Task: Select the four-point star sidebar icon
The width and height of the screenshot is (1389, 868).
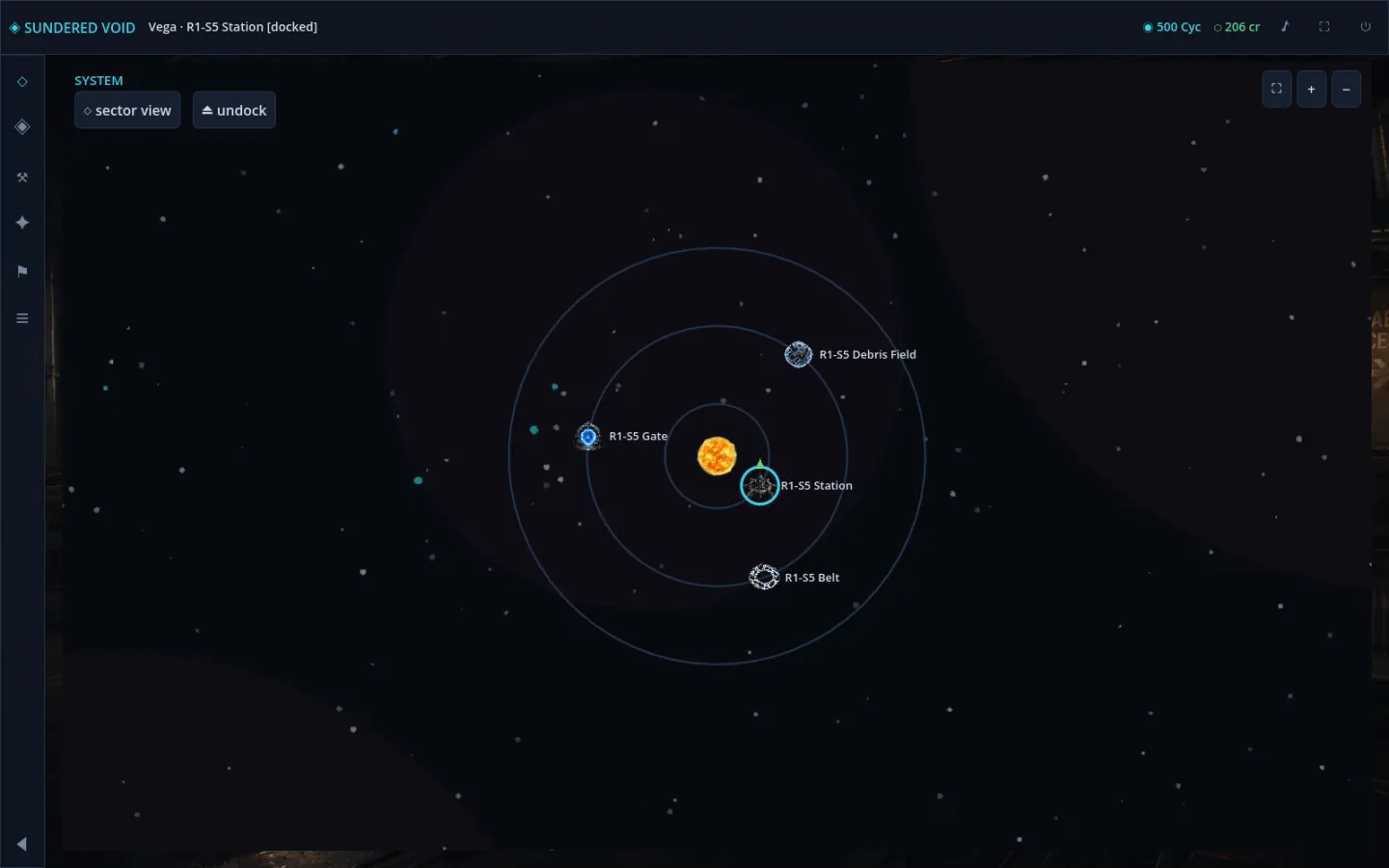Action: coord(22,223)
